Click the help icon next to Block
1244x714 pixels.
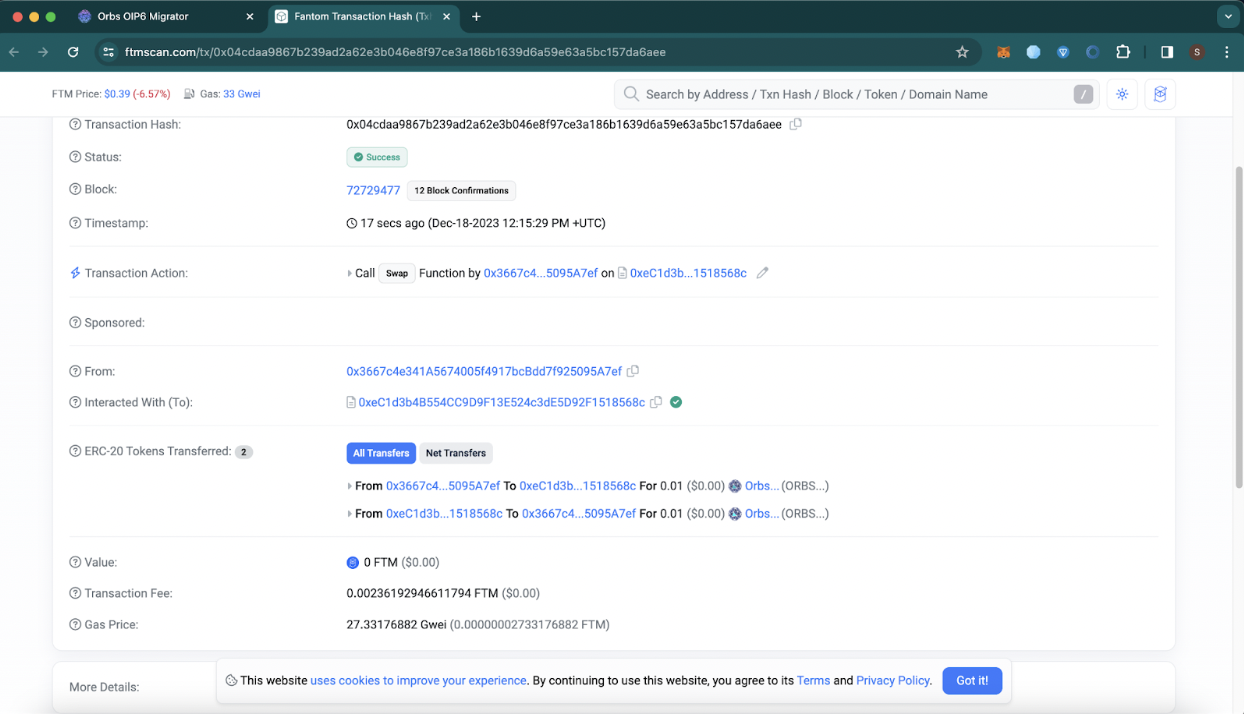[75, 189]
